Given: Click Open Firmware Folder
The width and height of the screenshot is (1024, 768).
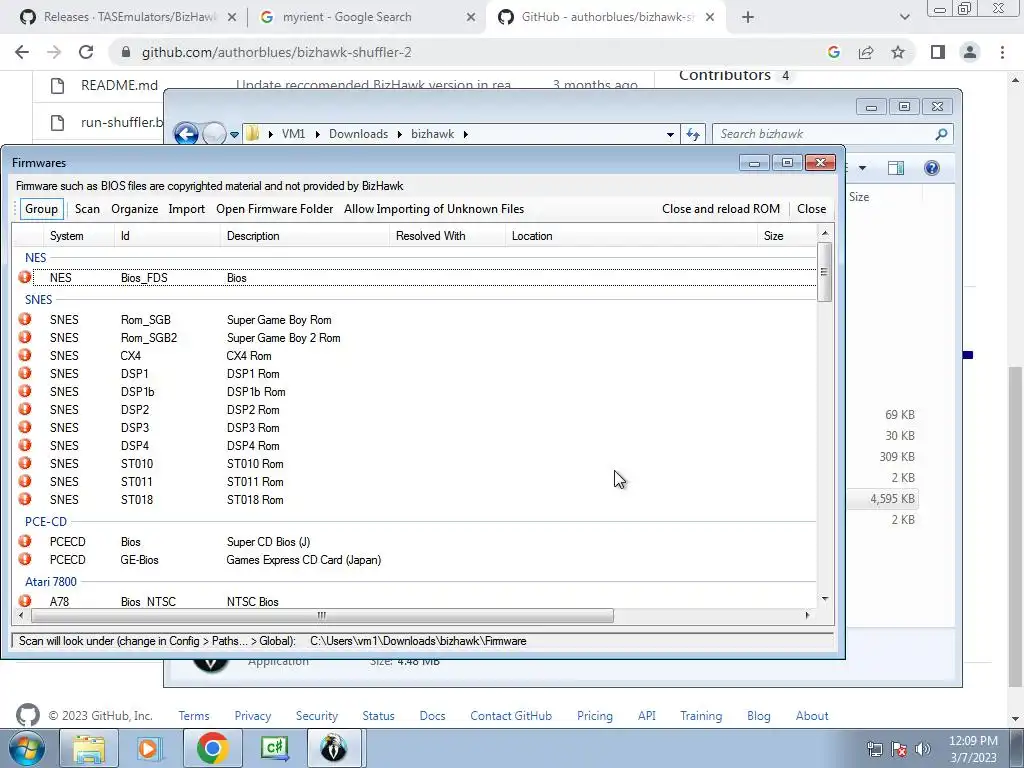Looking at the screenshot, I should (274, 209).
